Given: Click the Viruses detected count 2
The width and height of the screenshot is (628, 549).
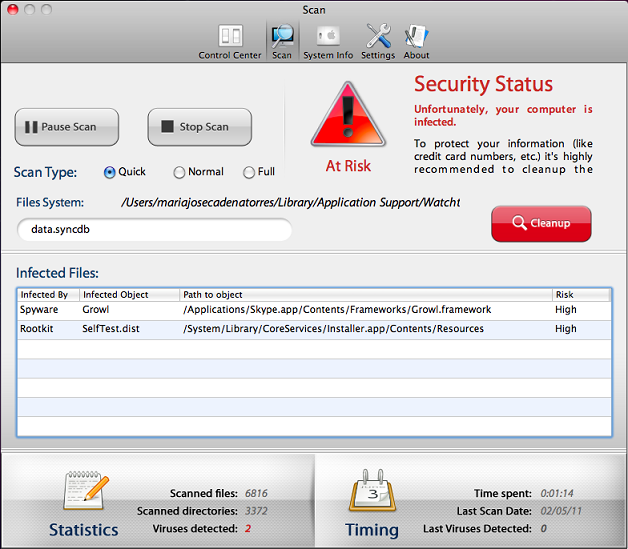Looking at the screenshot, I should click(x=248, y=529).
